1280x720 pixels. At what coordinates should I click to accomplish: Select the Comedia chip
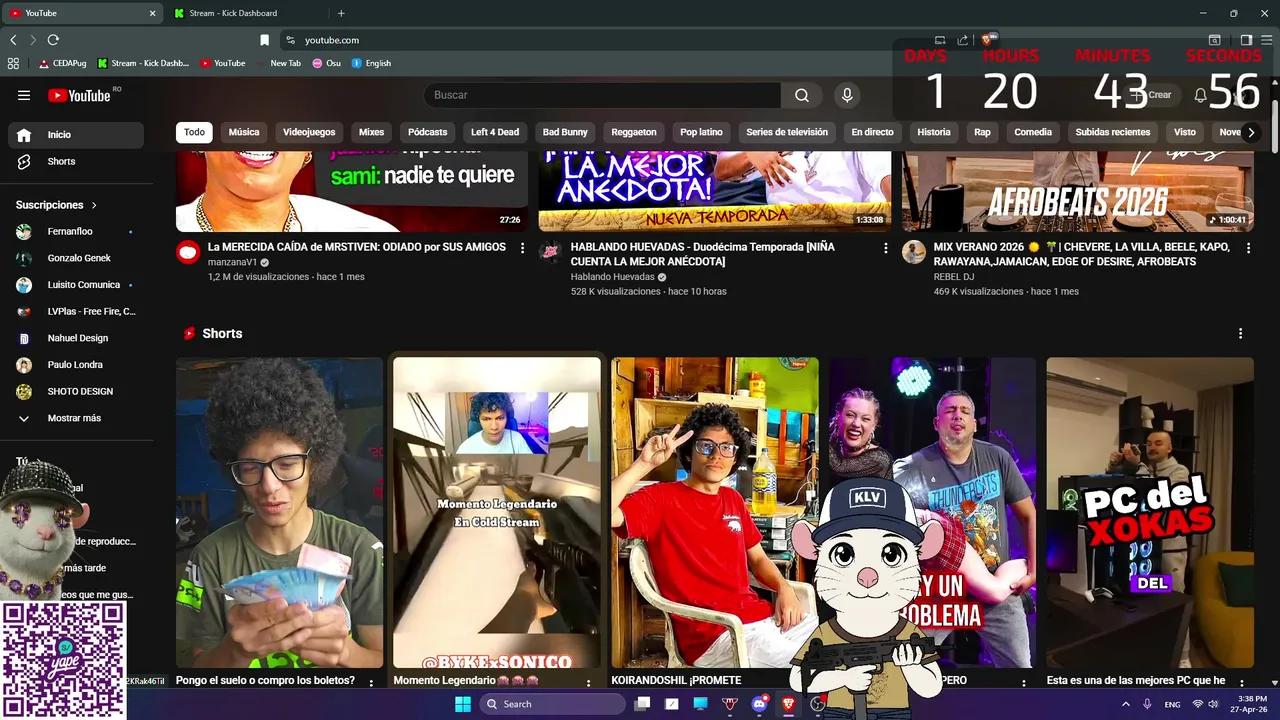tap(1033, 132)
